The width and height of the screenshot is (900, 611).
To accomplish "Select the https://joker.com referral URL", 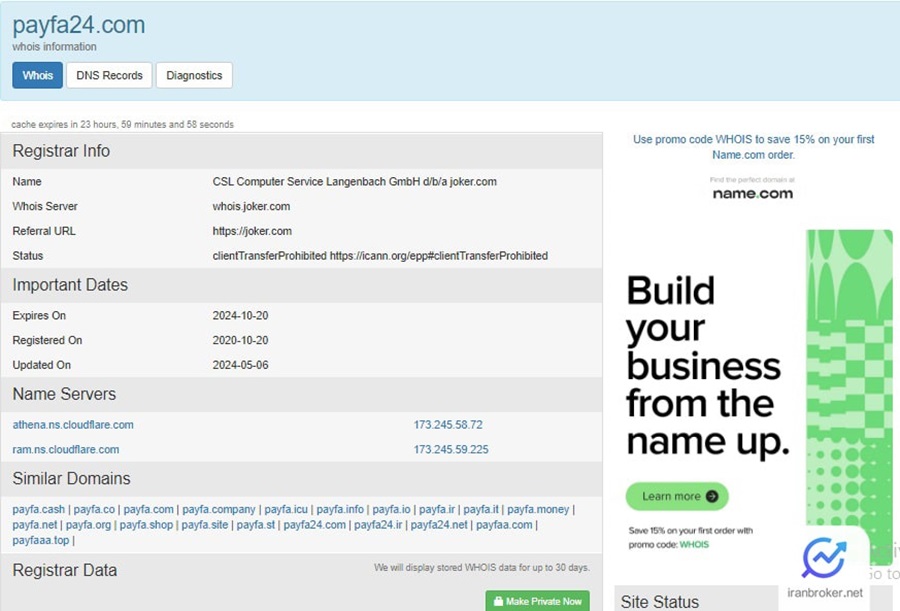I will click(252, 231).
